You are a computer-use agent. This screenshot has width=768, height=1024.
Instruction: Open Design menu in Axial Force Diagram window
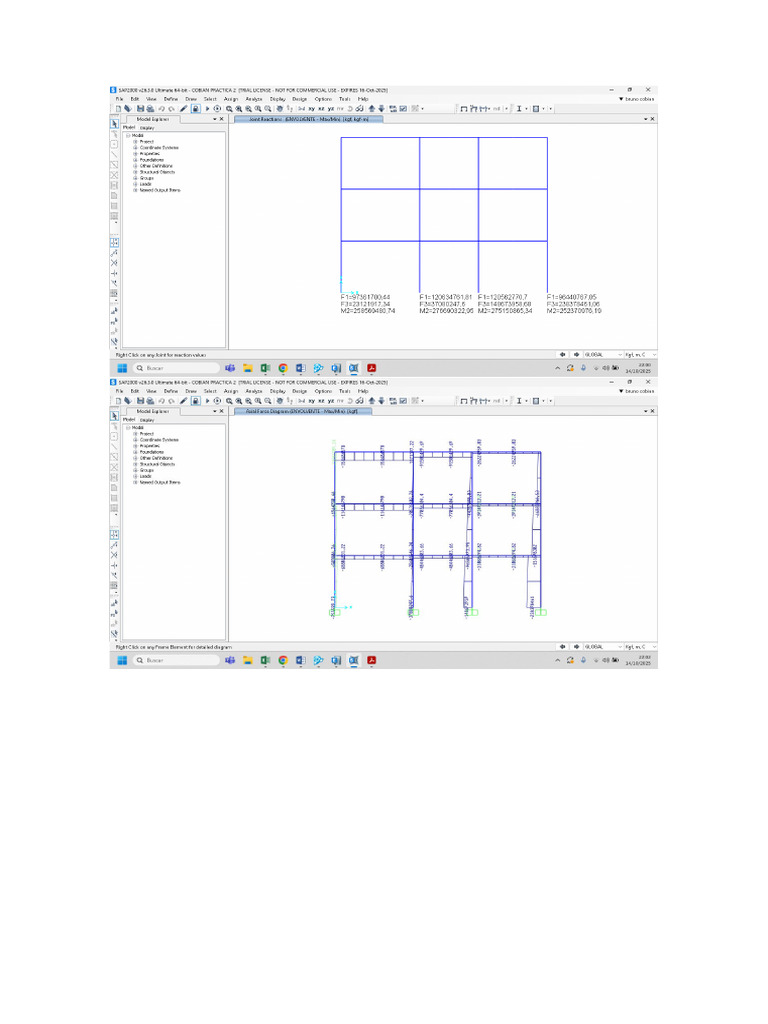pos(300,391)
